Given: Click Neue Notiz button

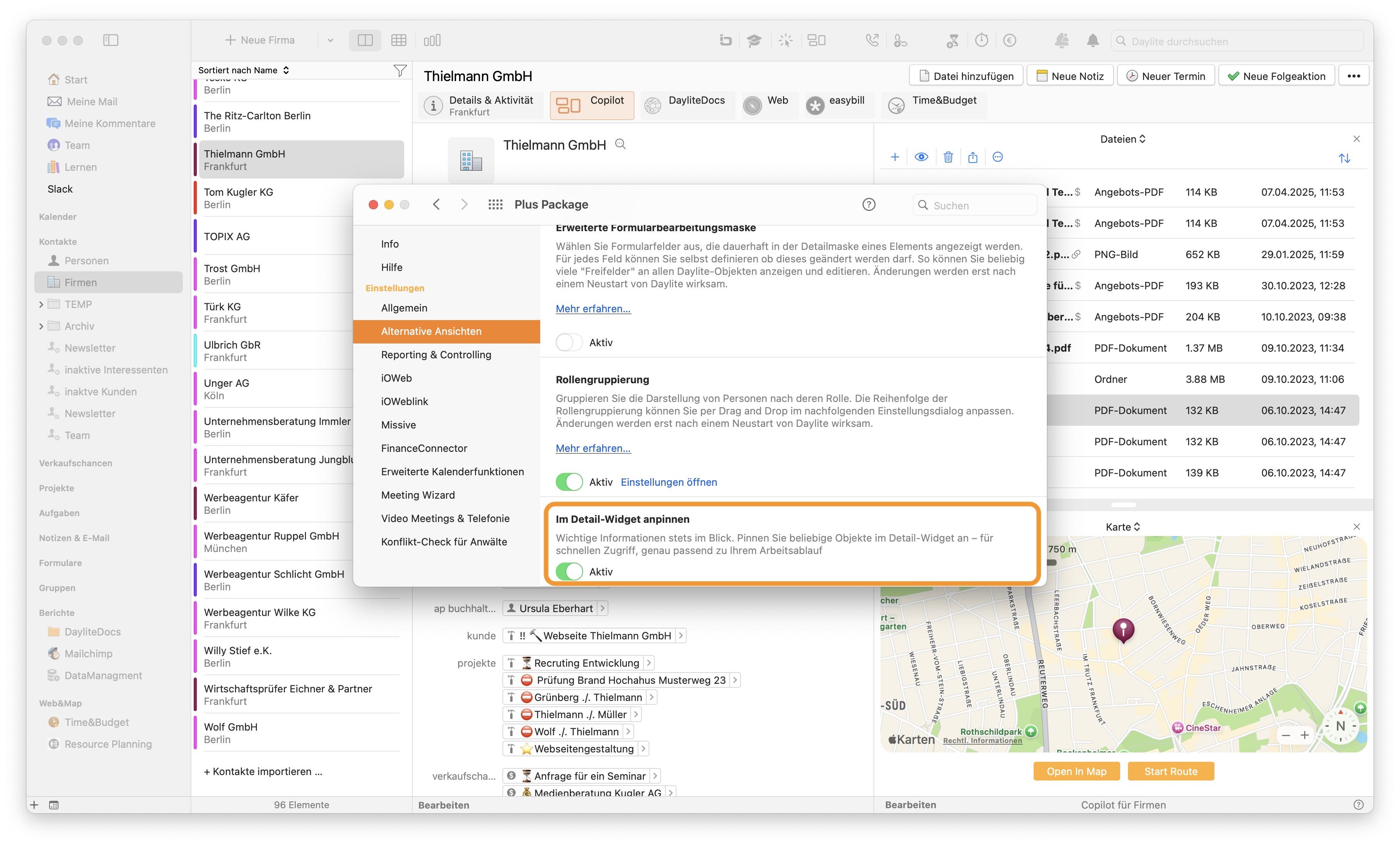Looking at the screenshot, I should [x=1070, y=76].
